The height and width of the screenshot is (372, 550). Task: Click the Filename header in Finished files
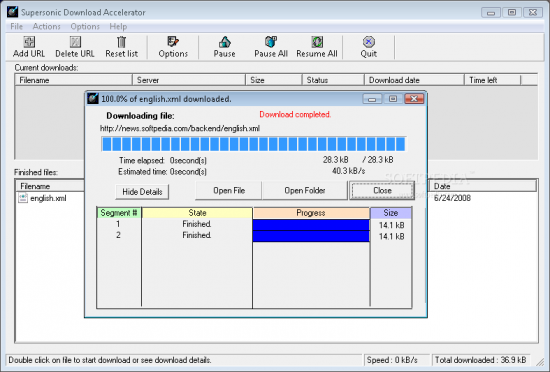click(50, 186)
